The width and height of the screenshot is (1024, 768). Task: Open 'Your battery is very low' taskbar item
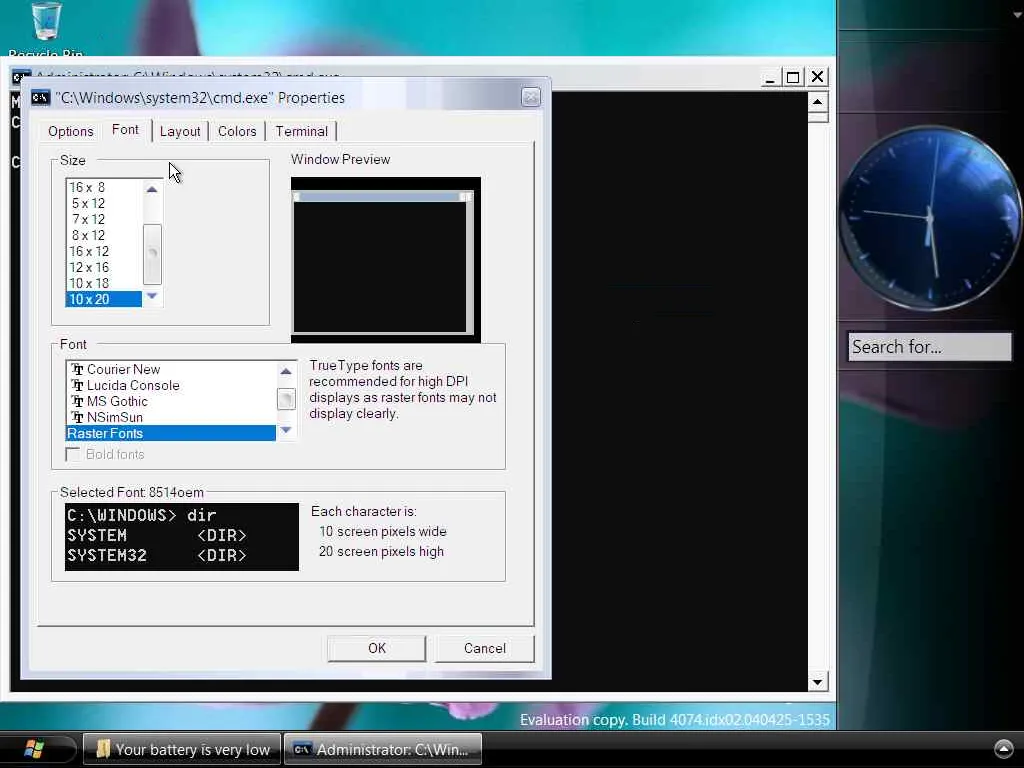click(182, 749)
